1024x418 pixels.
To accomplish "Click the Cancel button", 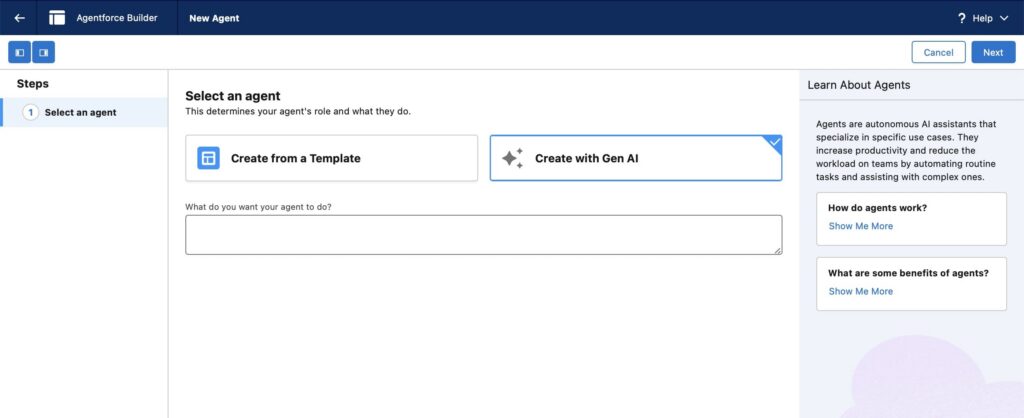I will coord(938,52).
